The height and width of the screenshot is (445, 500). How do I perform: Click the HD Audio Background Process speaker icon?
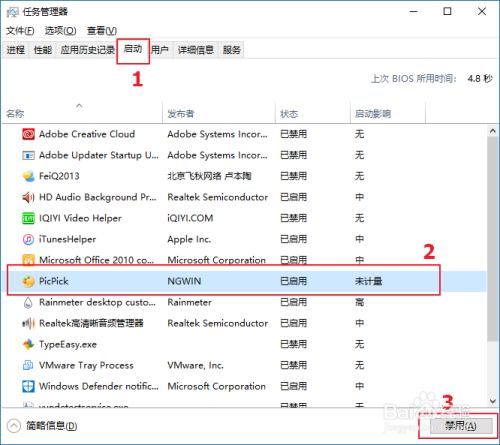coord(28,197)
